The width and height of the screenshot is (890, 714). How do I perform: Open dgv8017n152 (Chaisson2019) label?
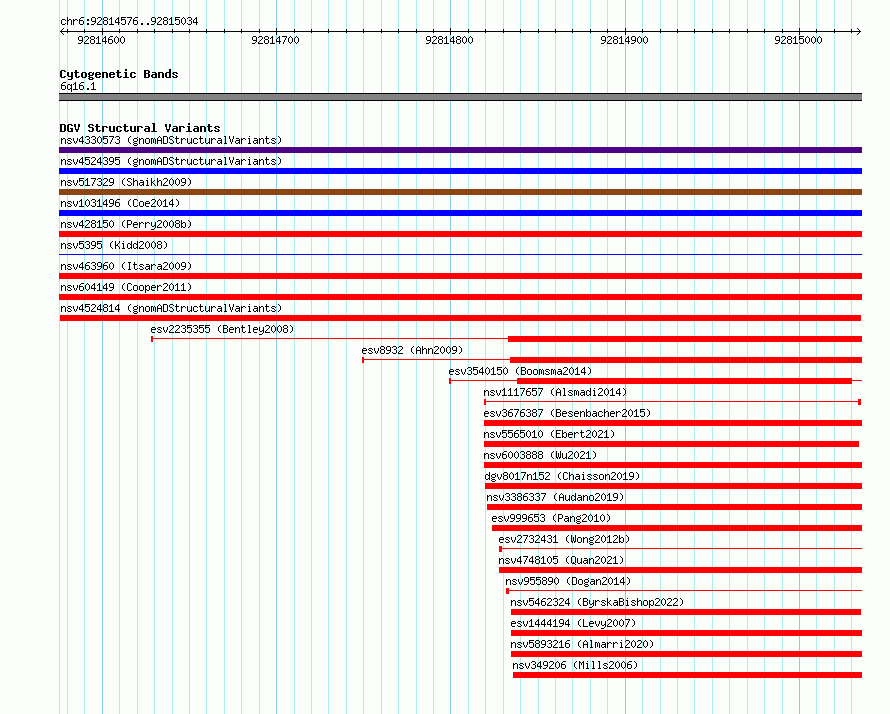coord(562,476)
